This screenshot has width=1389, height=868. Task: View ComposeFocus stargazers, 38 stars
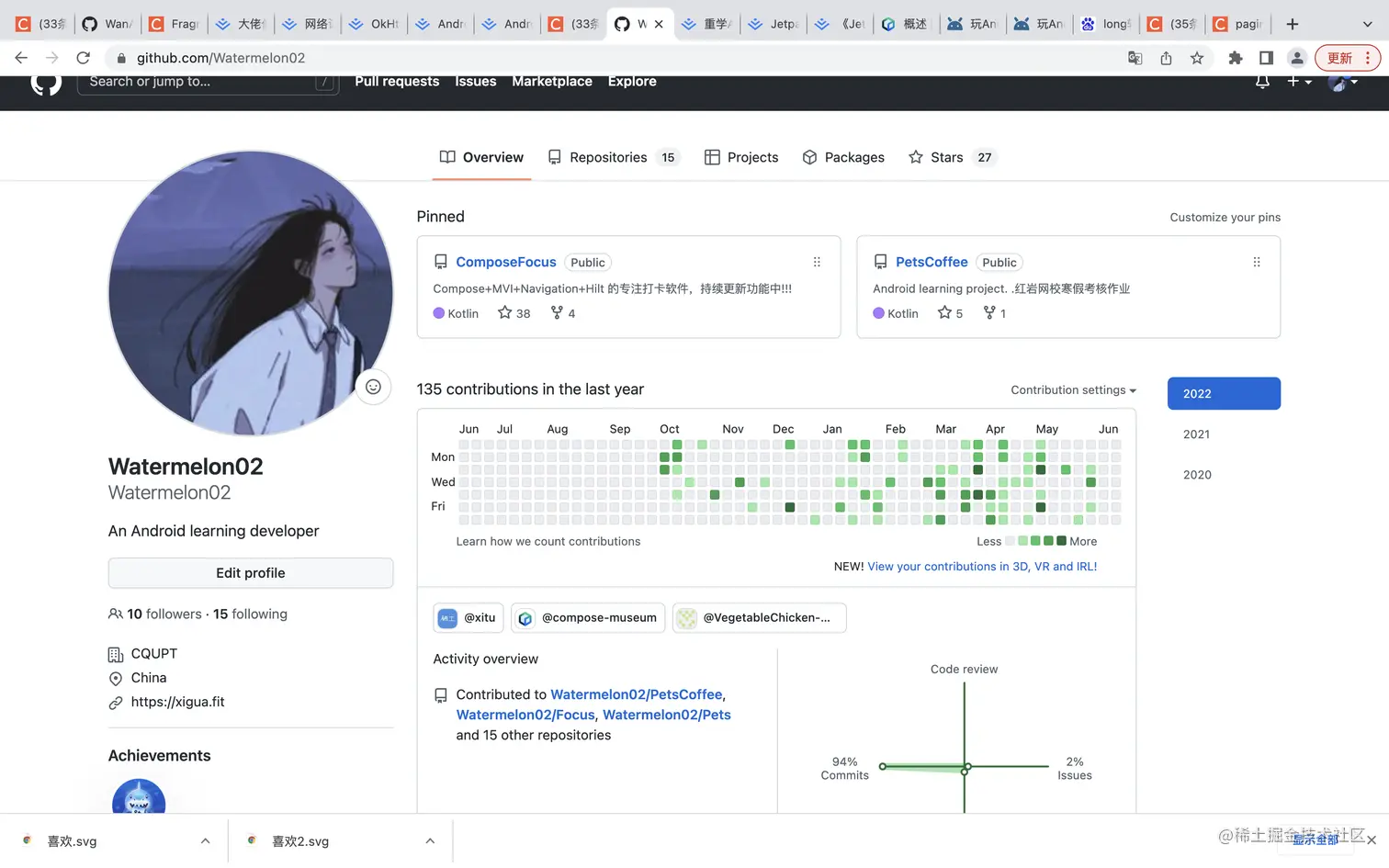click(514, 313)
